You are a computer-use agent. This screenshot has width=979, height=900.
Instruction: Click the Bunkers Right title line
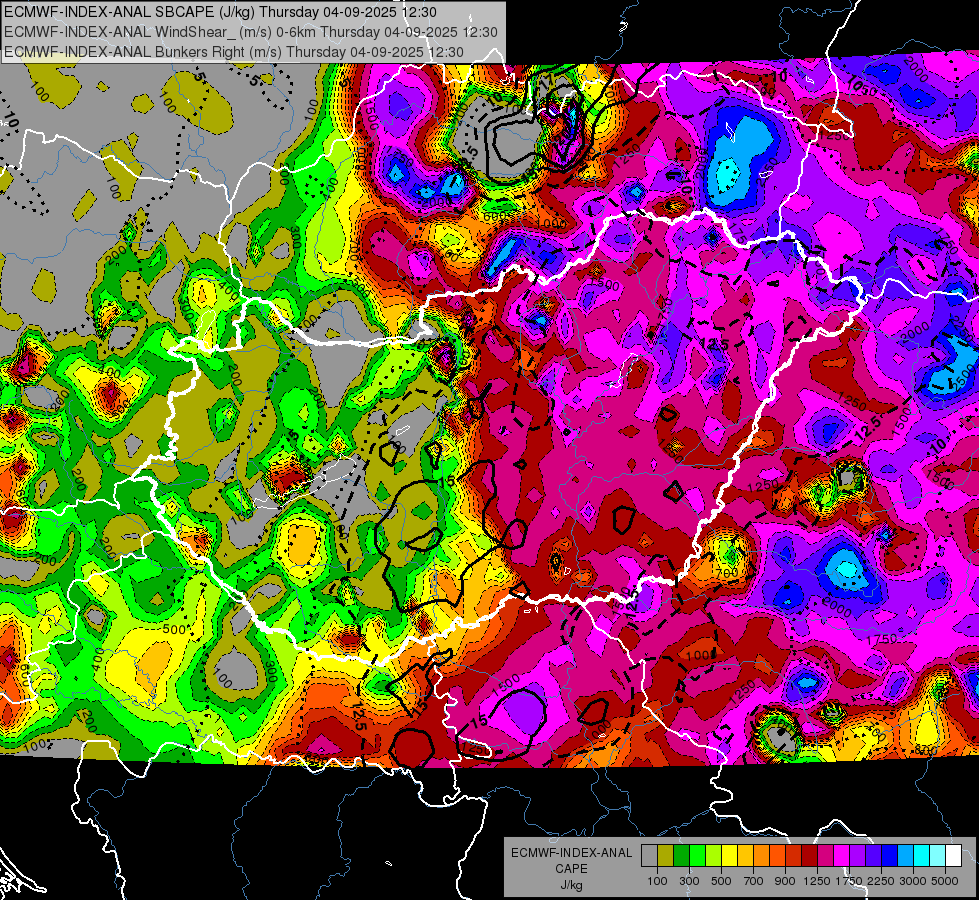tap(234, 52)
